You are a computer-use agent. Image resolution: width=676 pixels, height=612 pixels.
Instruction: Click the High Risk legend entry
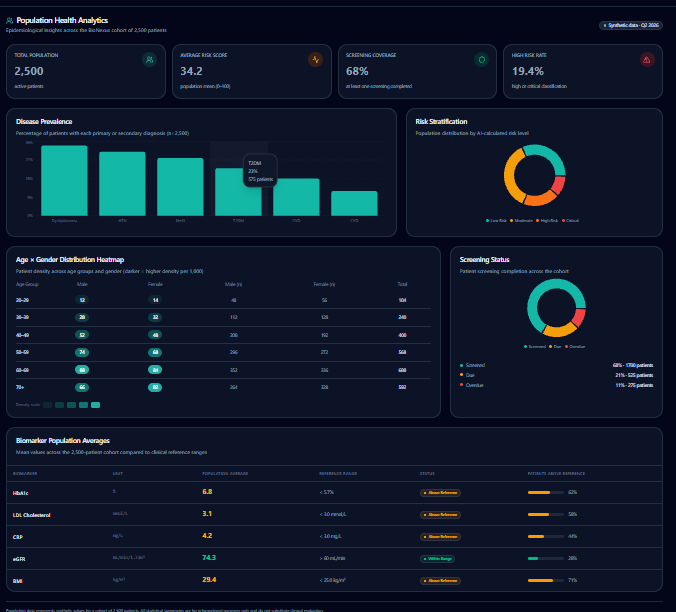(x=547, y=221)
